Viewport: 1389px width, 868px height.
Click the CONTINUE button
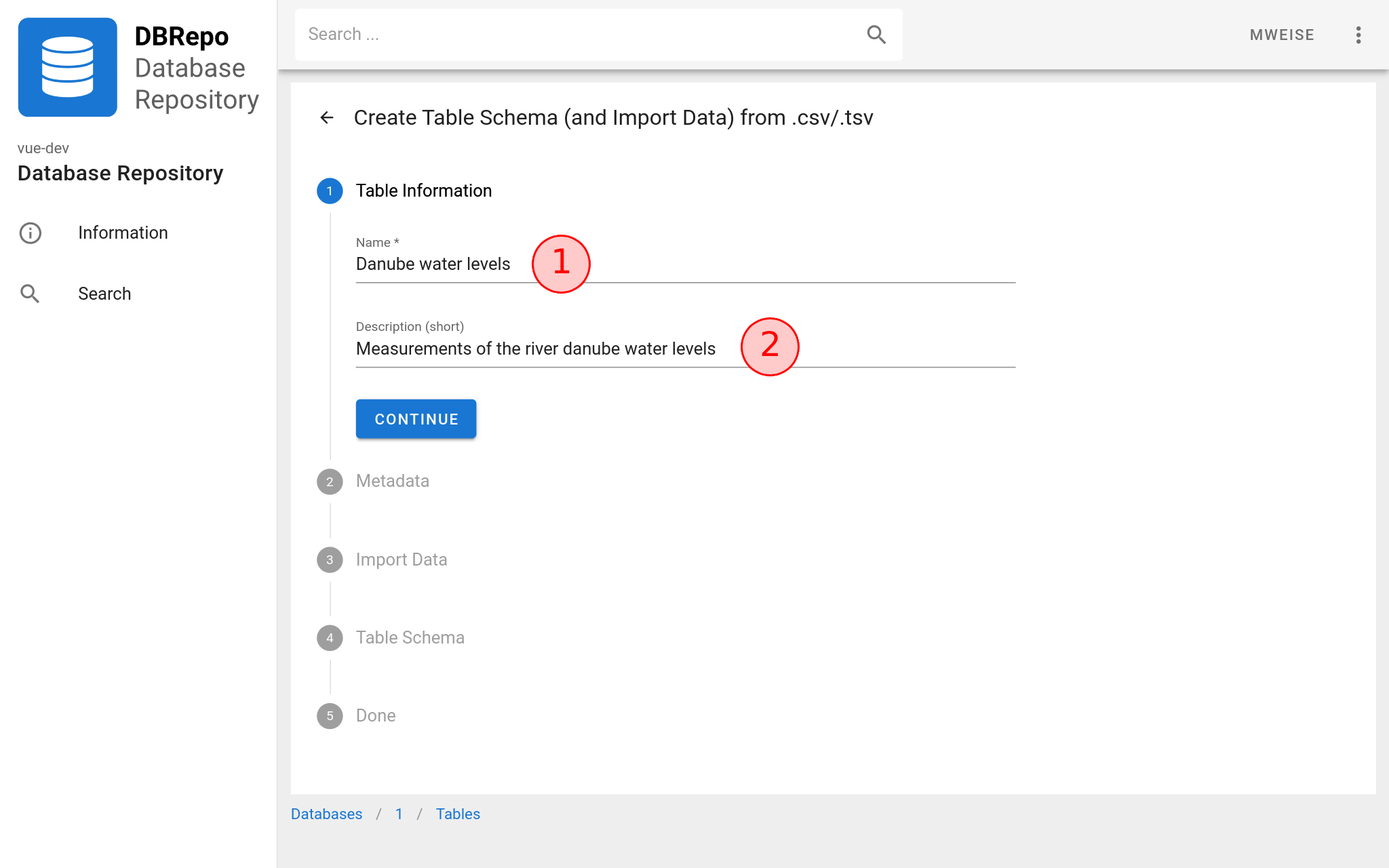[x=416, y=419]
